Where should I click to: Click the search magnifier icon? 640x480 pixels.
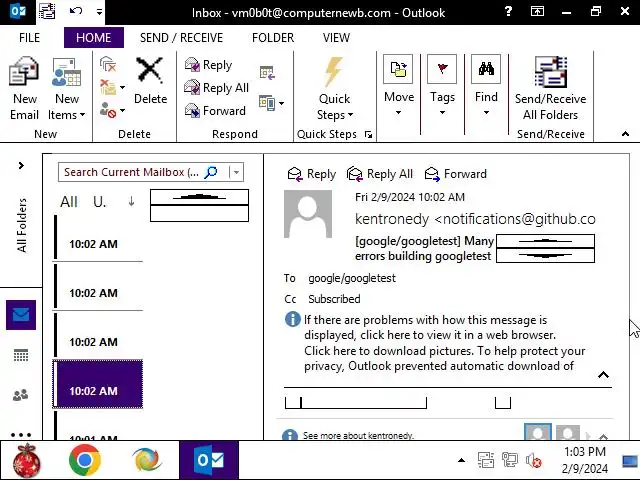(211, 172)
